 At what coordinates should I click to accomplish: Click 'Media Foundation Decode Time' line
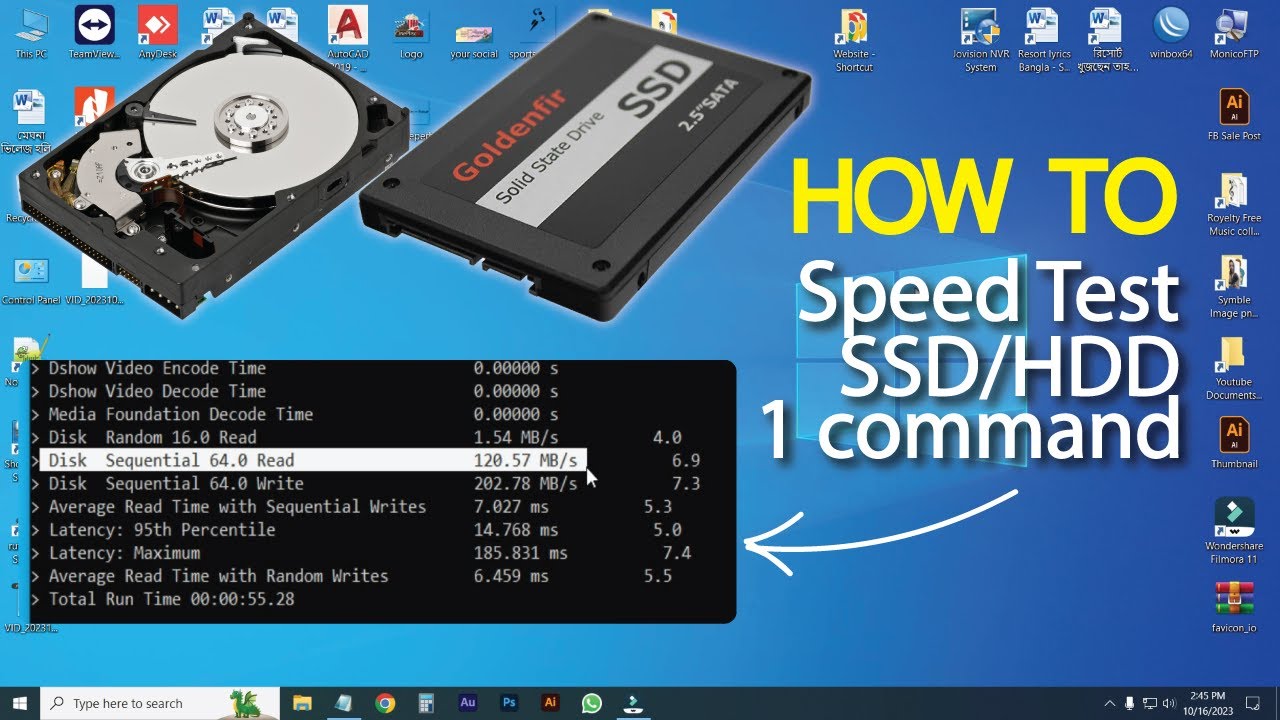[x=181, y=414]
